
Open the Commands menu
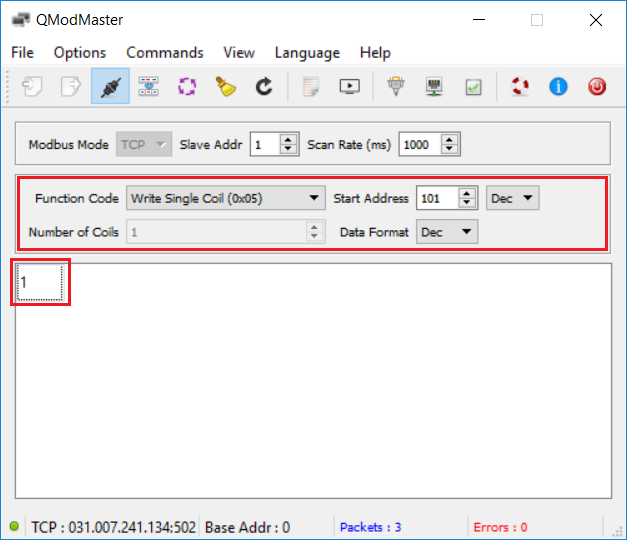pyautogui.click(x=165, y=52)
